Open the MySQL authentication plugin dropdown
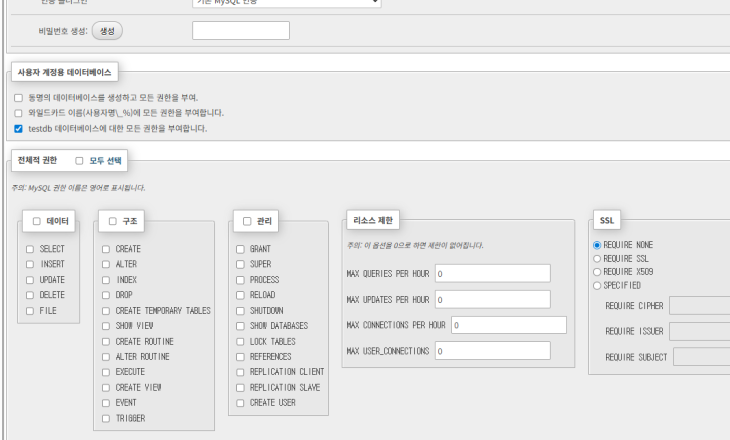The width and height of the screenshot is (730, 440). (x=286, y=3)
